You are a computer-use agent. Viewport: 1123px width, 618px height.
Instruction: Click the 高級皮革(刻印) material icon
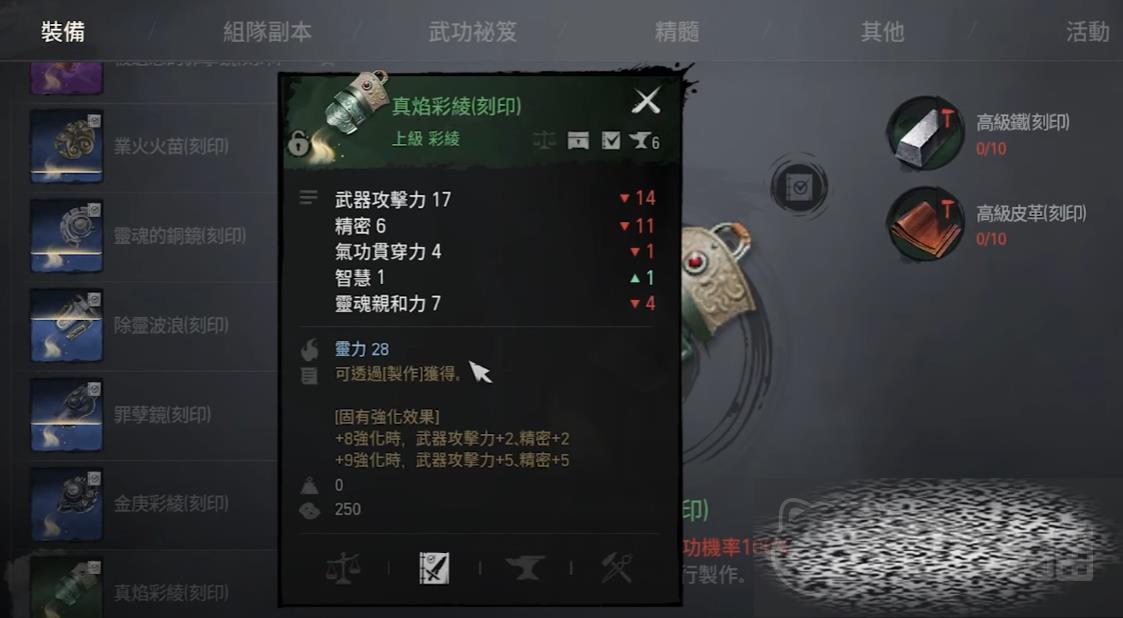pyautogui.click(x=925, y=223)
